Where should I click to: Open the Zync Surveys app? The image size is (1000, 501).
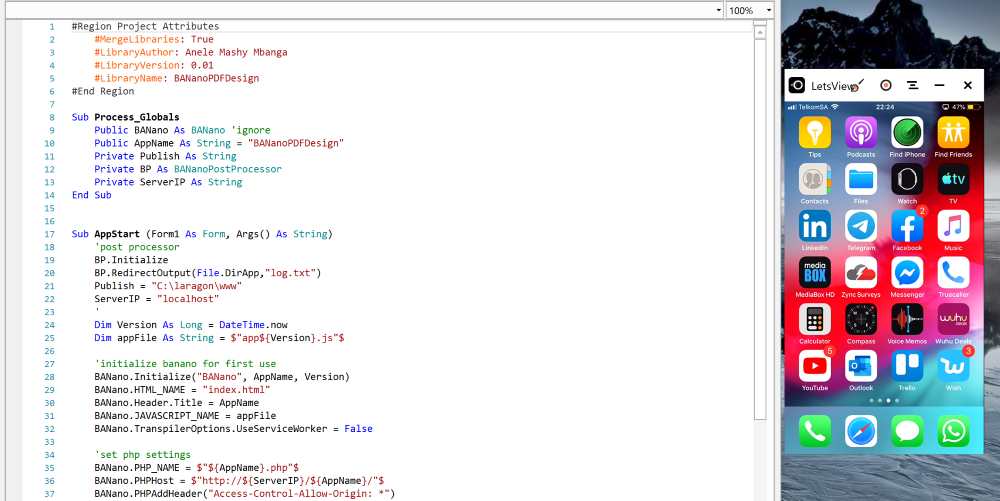[861, 273]
